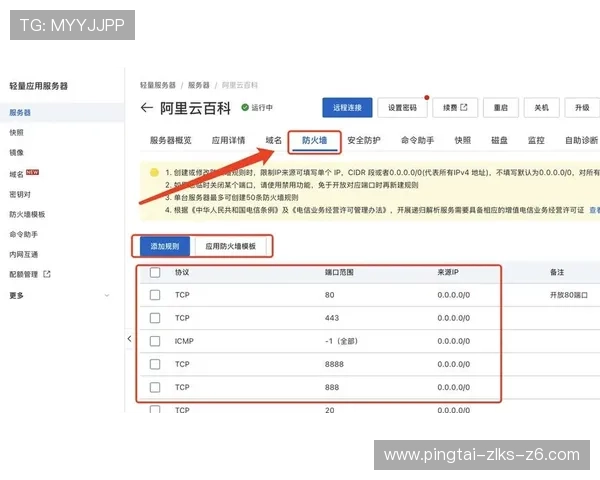Click the 续费 button
This screenshot has width=600, height=480.
[x=455, y=108]
